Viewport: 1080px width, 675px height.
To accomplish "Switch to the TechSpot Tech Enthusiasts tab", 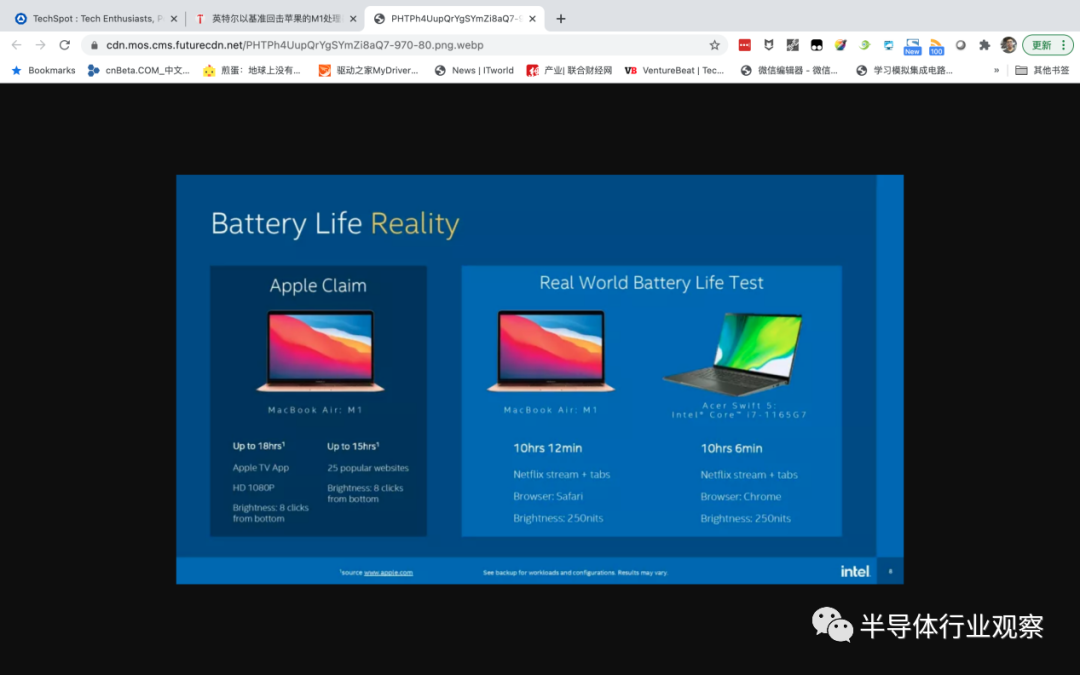I will click(x=95, y=19).
